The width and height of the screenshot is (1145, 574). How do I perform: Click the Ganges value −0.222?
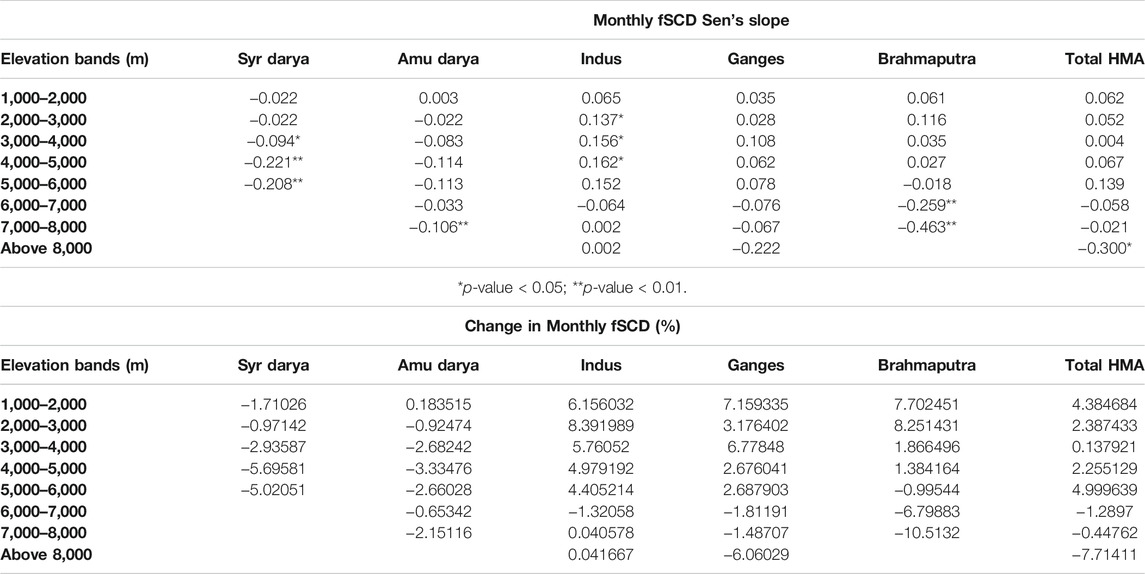click(756, 249)
